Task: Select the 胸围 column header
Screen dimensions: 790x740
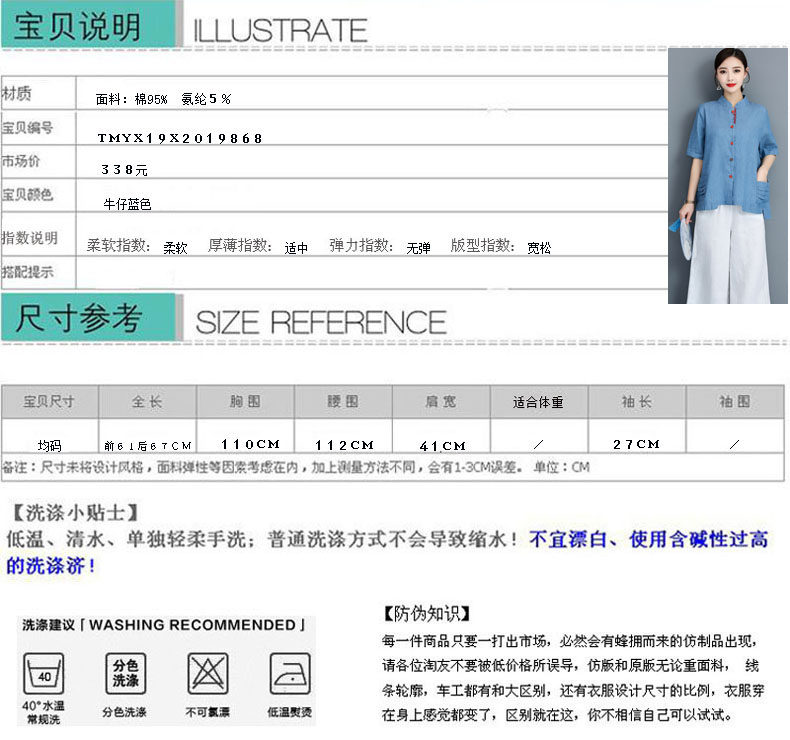Action: (x=245, y=402)
